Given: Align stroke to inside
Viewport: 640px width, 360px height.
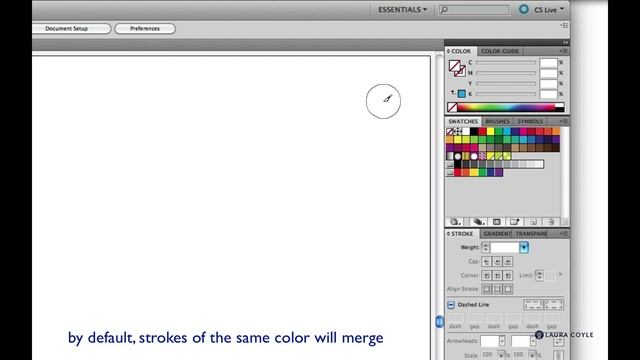Looking at the screenshot, I should tap(497, 289).
